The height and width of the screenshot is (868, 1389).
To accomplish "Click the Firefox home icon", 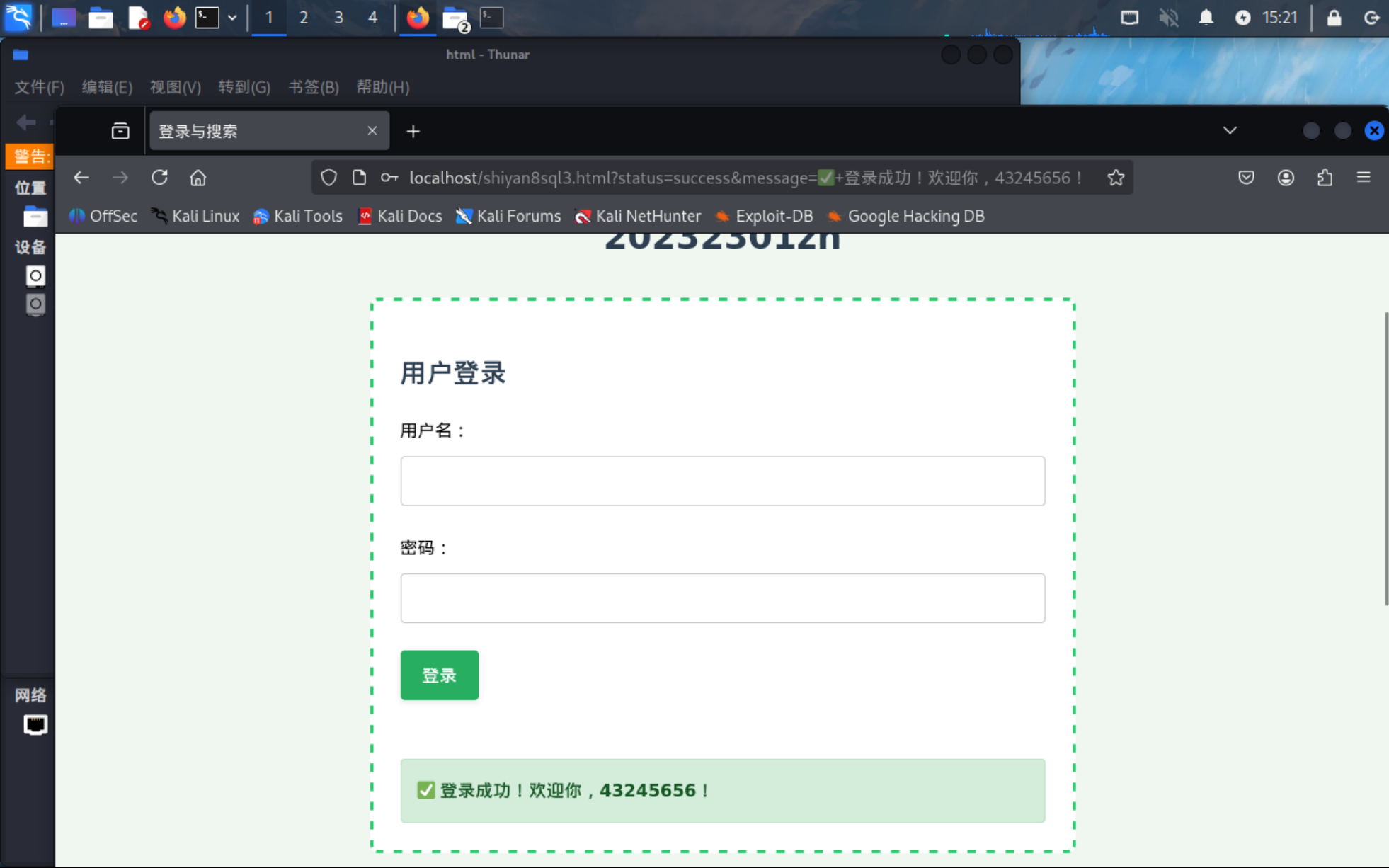I will pyautogui.click(x=198, y=178).
